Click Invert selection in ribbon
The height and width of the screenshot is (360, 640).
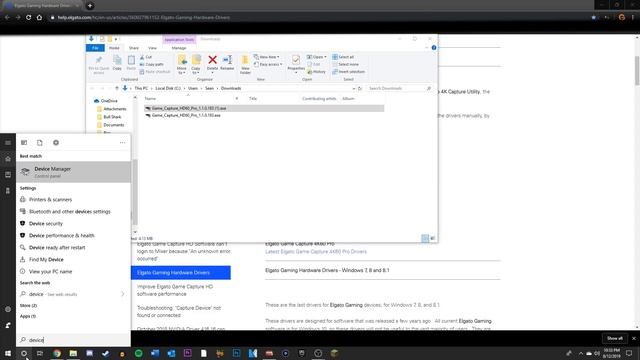click(349, 71)
